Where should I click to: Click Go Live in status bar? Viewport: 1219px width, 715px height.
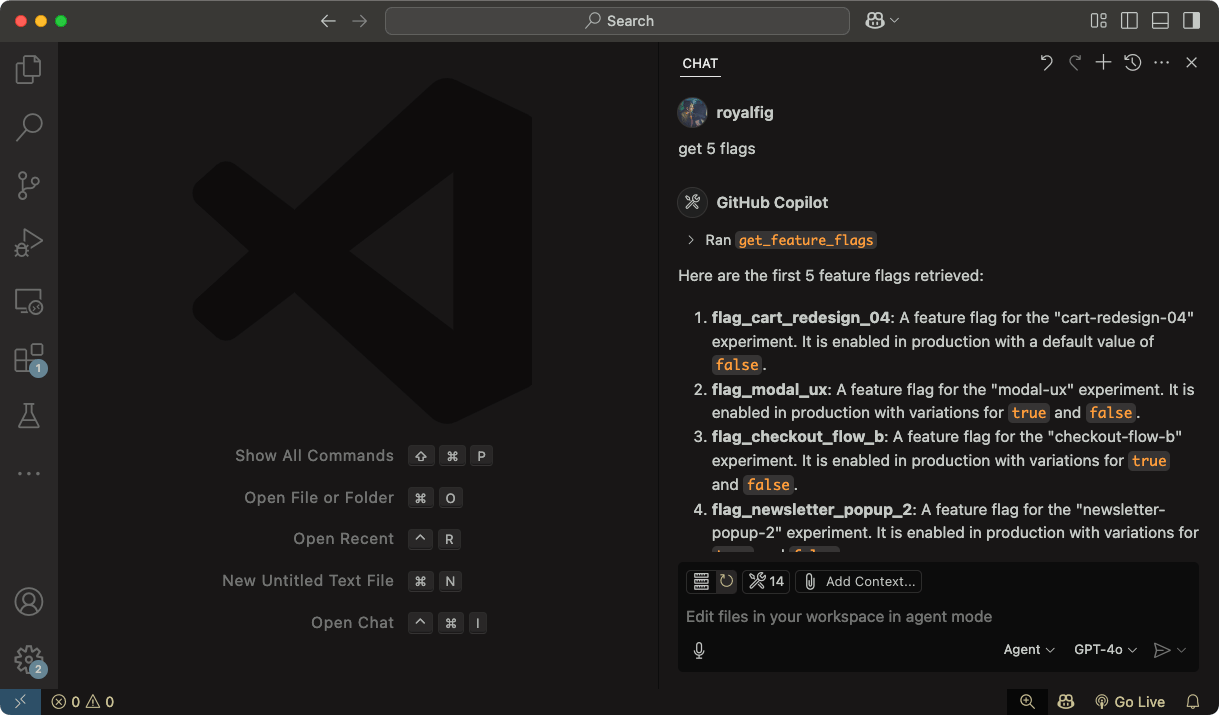click(1130, 702)
